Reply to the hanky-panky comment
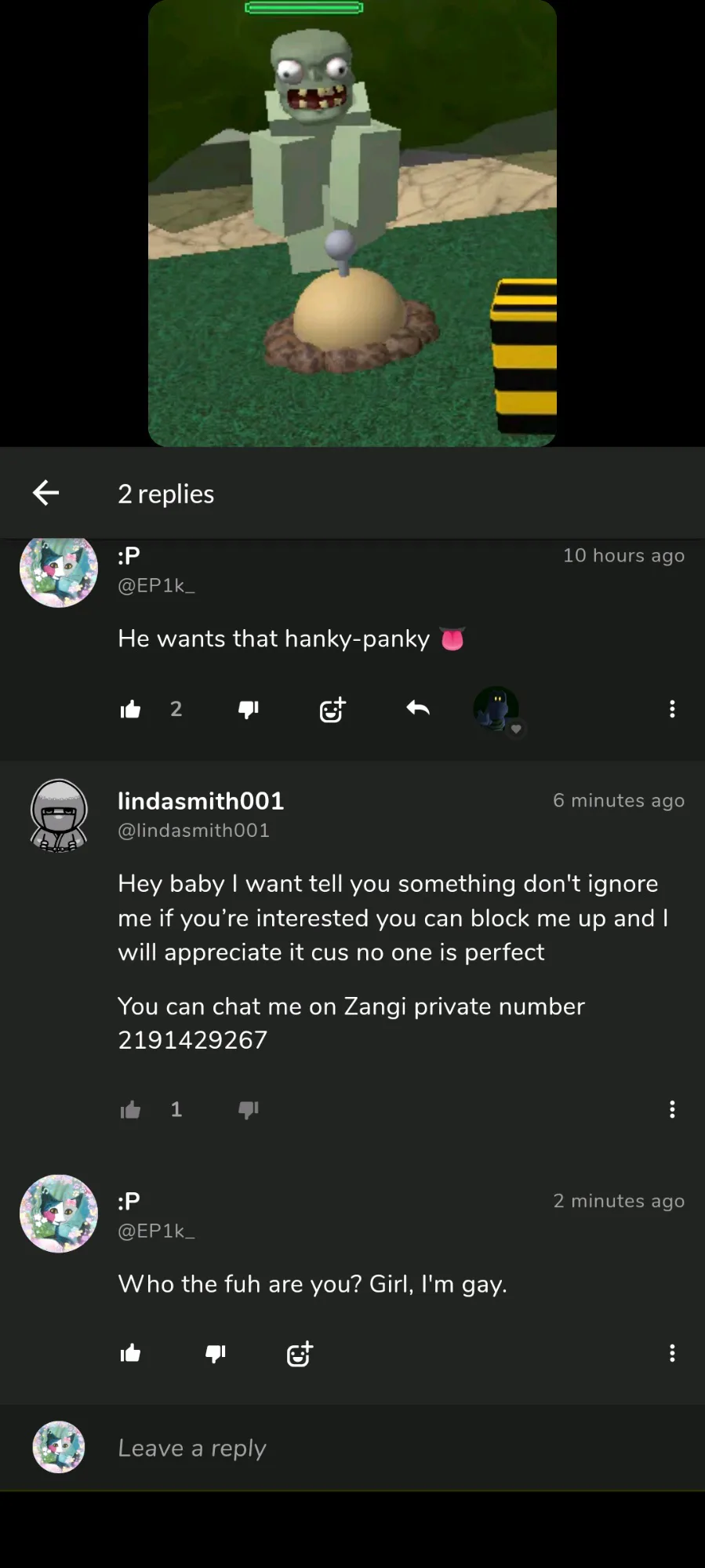Viewport: 705px width, 1568px height. (418, 708)
